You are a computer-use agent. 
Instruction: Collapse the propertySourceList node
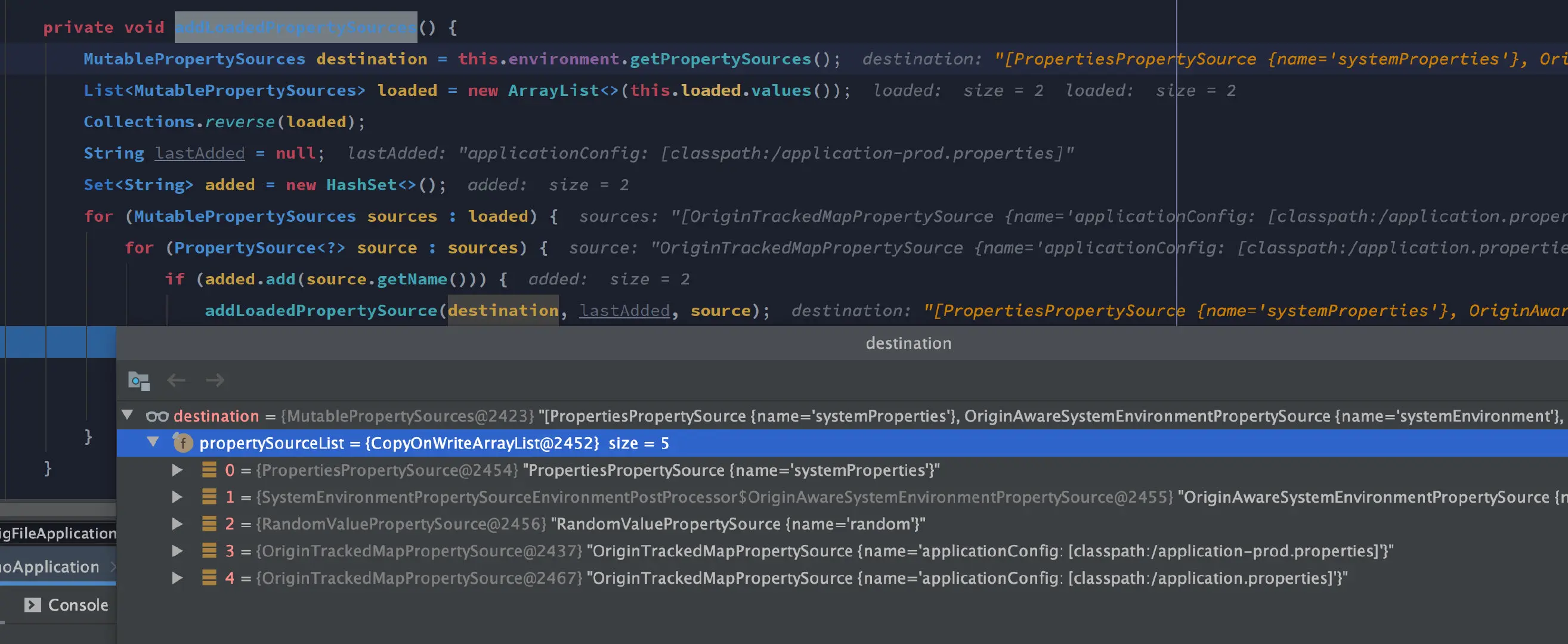pyautogui.click(x=153, y=442)
